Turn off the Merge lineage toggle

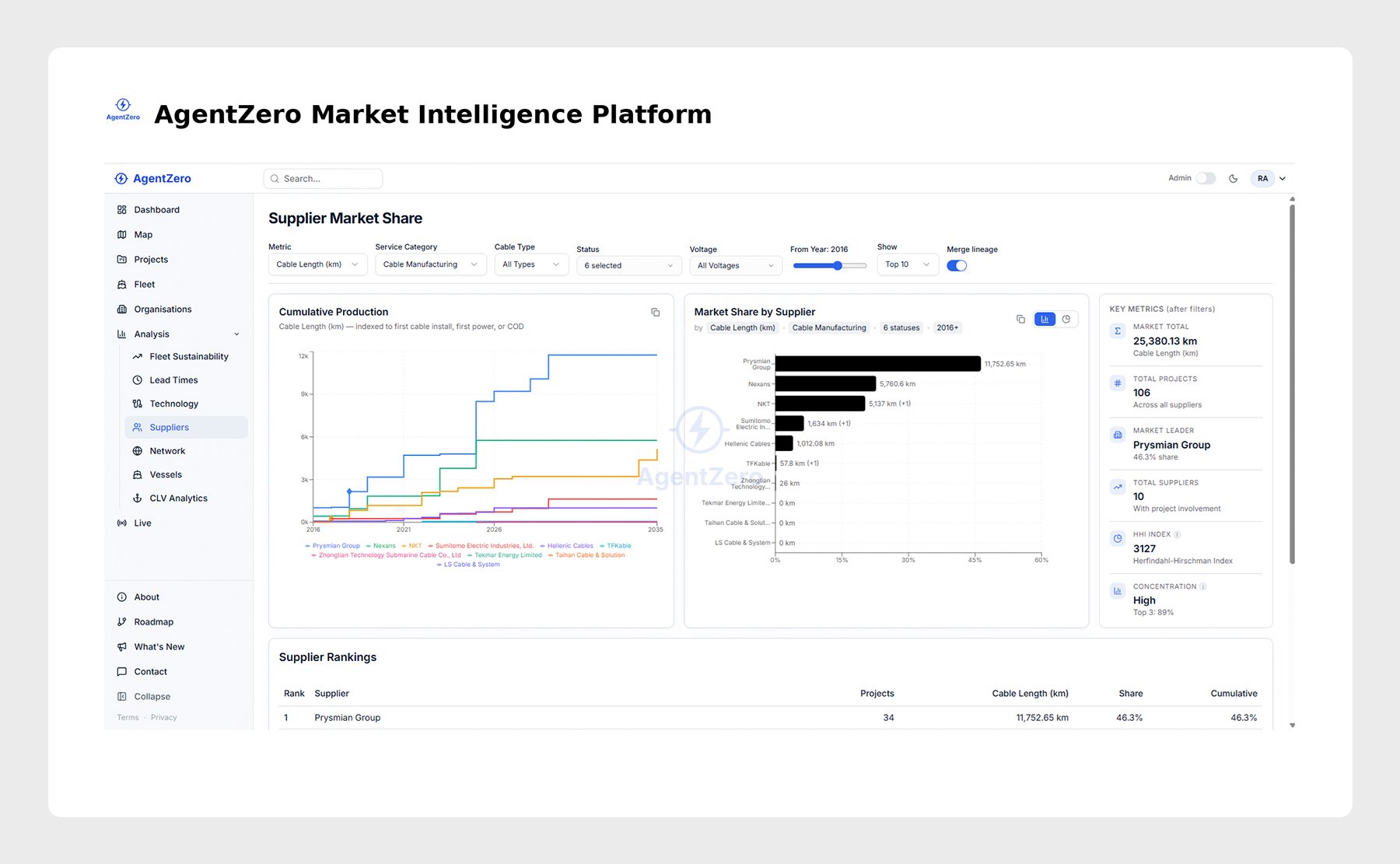957,265
